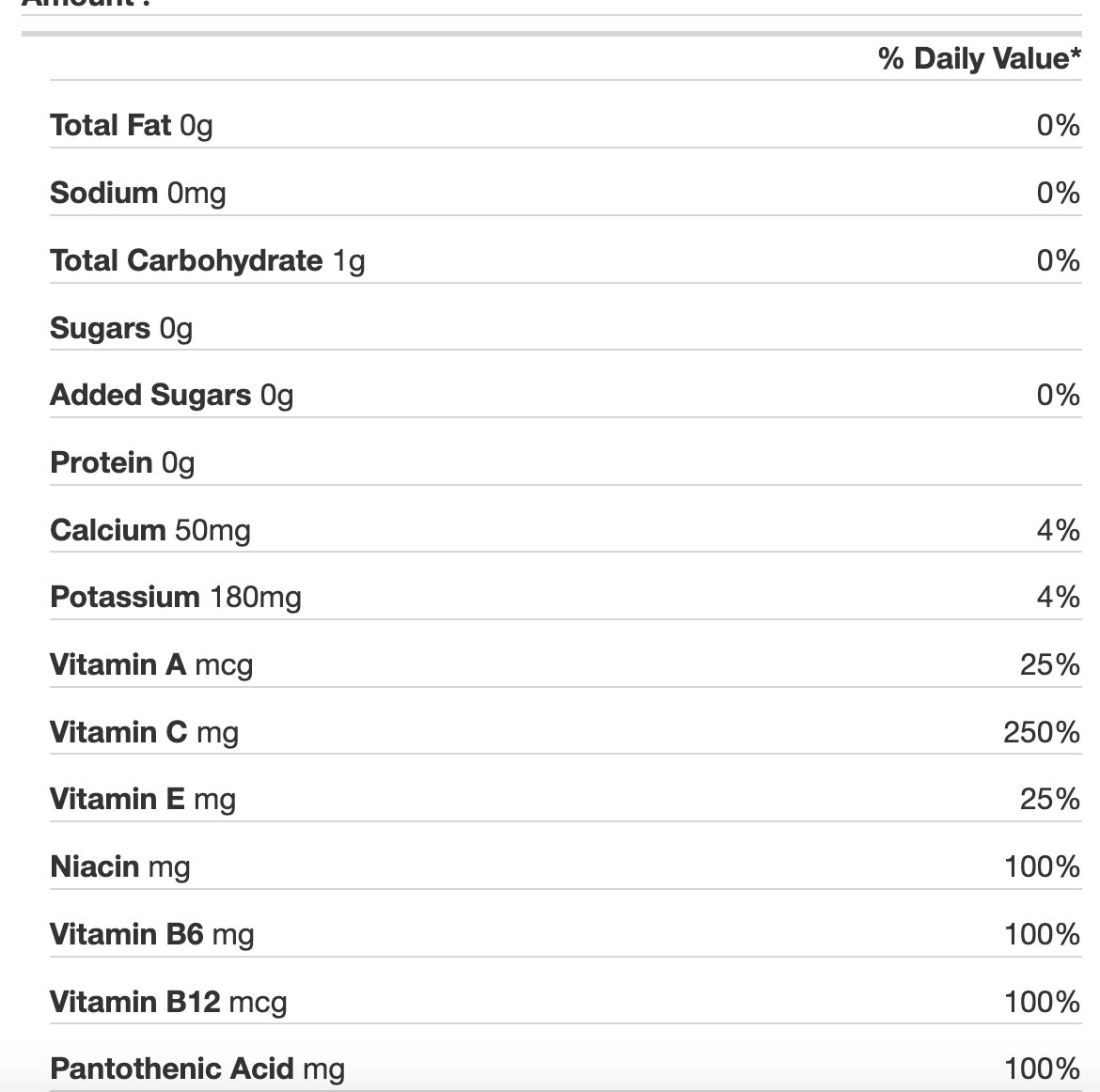
Task: Select the Vitamin A mcg row
Action: [565, 664]
